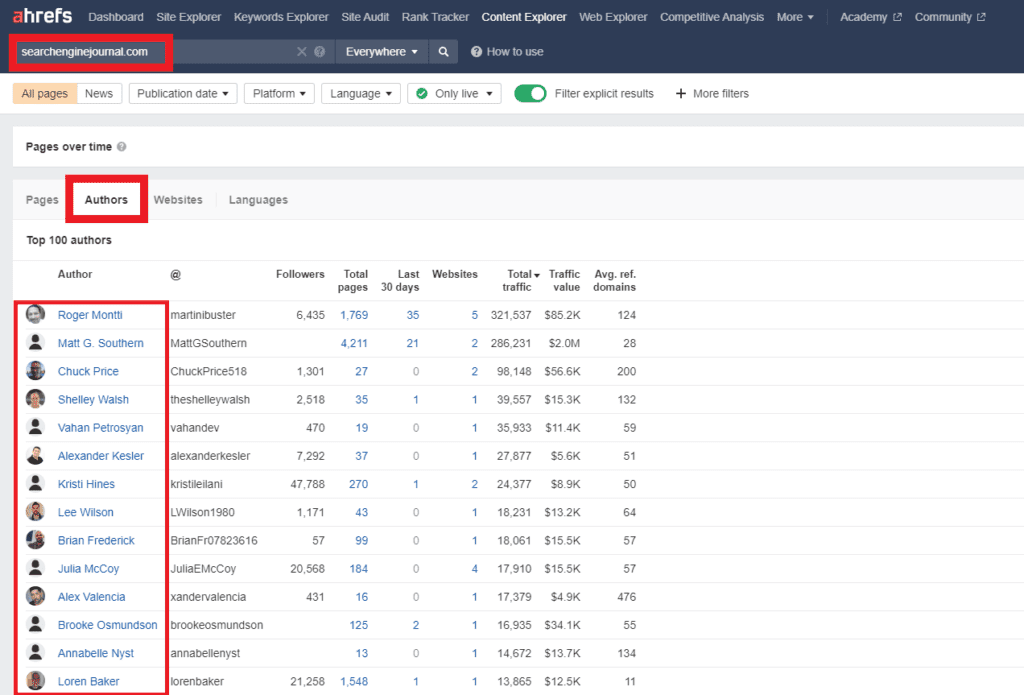Open Academy external link

871,17
